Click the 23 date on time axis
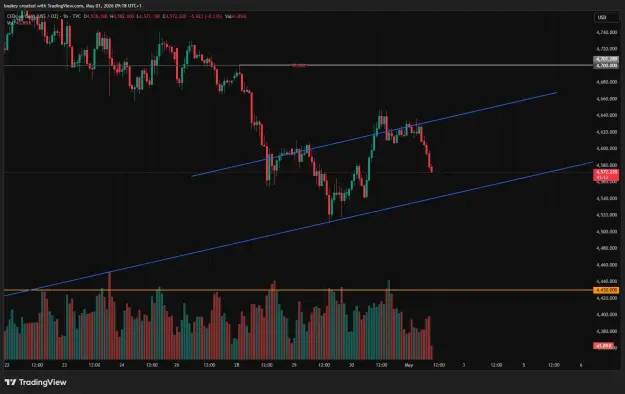 (64, 365)
